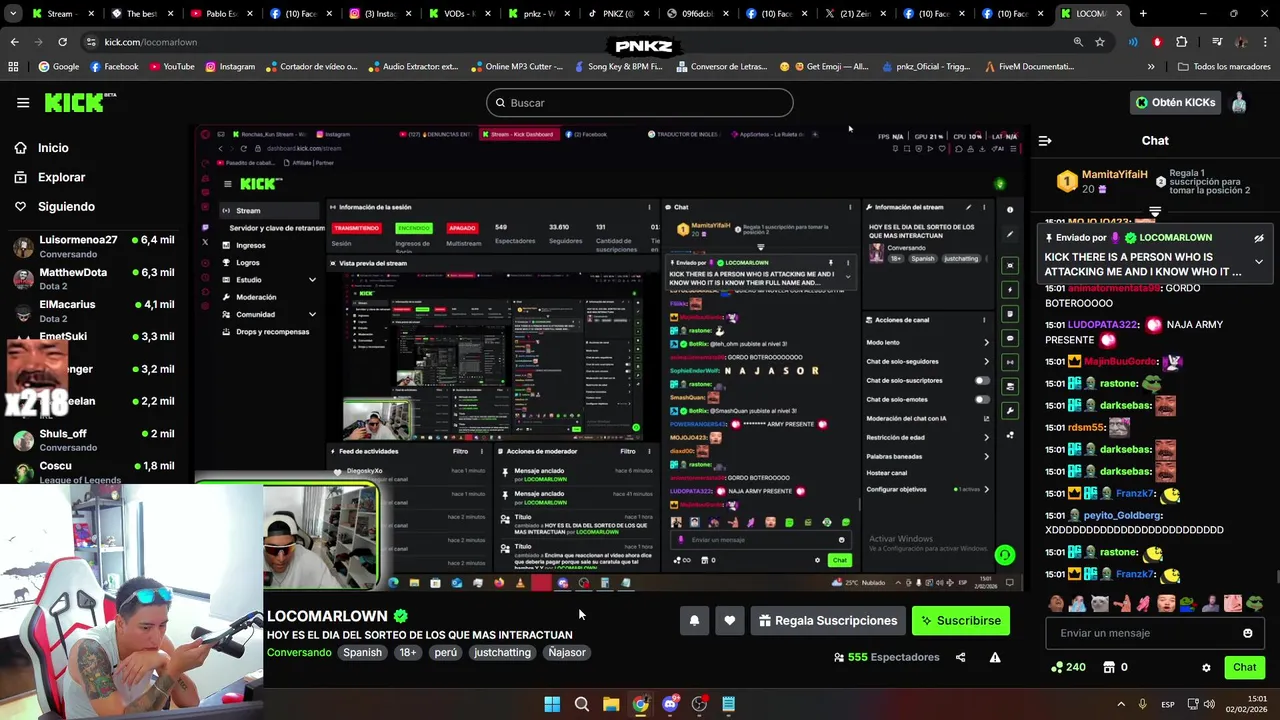Click the Discord icon in taskbar
The height and width of the screenshot is (720, 1280).
[x=670, y=704]
